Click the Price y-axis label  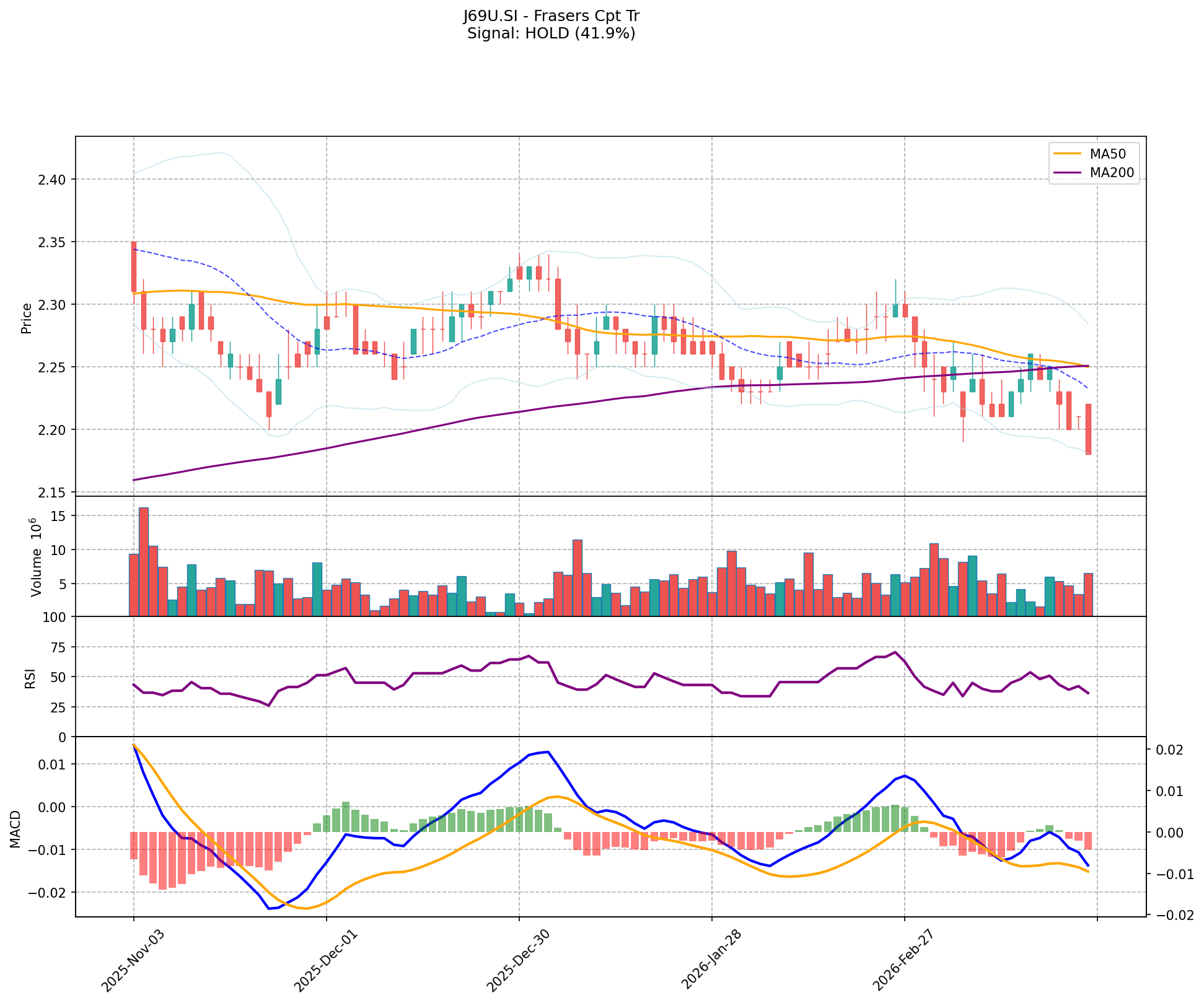27,318
